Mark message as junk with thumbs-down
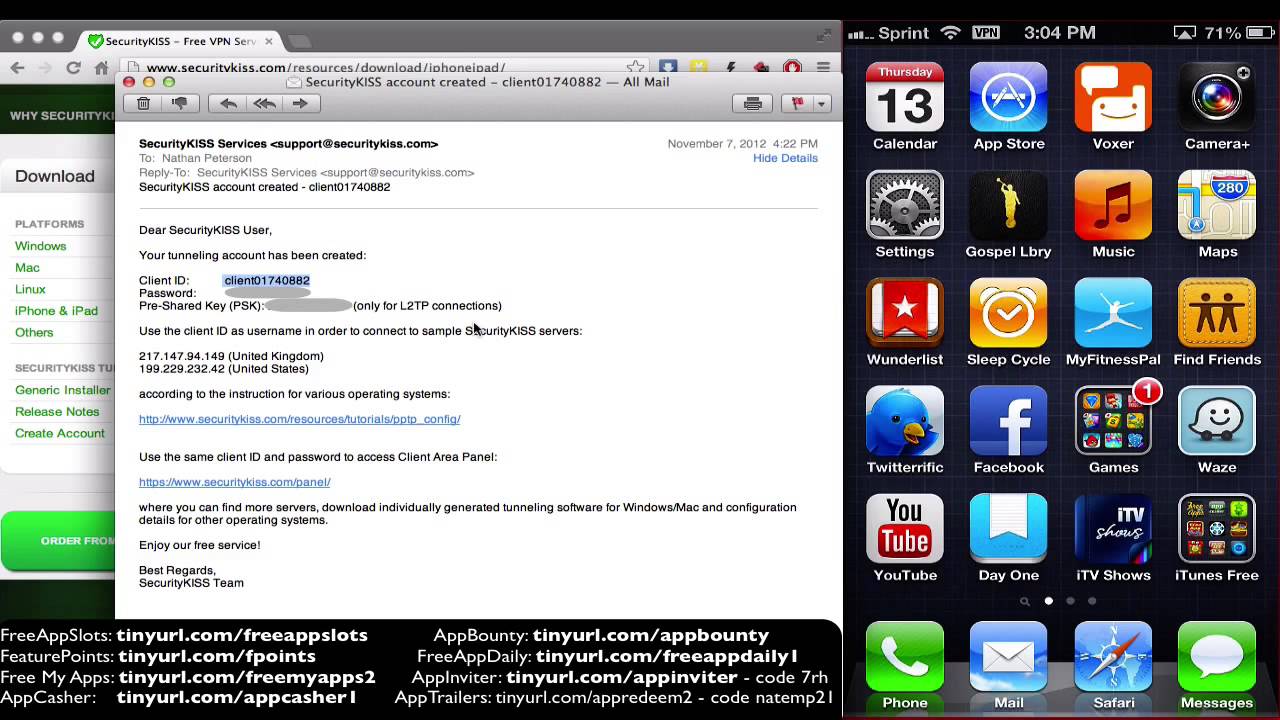Image resolution: width=1280 pixels, height=720 pixels. [179, 103]
